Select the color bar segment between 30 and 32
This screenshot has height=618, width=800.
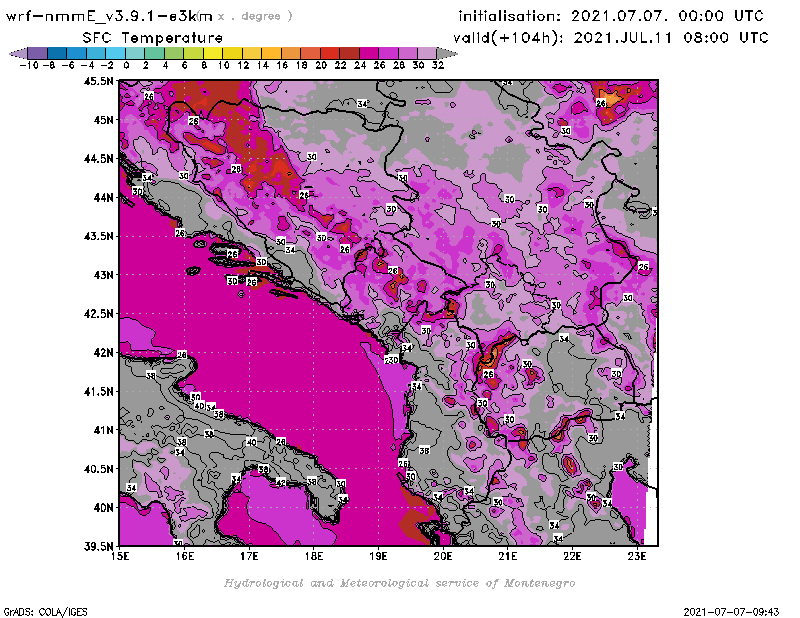[427, 53]
